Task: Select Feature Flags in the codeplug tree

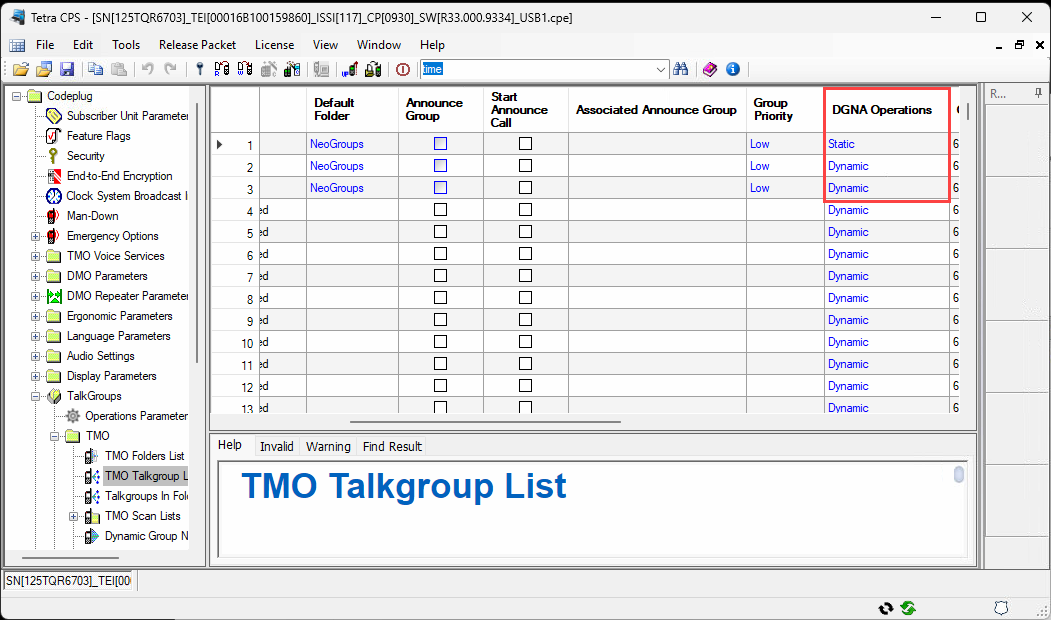Action: click(x=98, y=136)
